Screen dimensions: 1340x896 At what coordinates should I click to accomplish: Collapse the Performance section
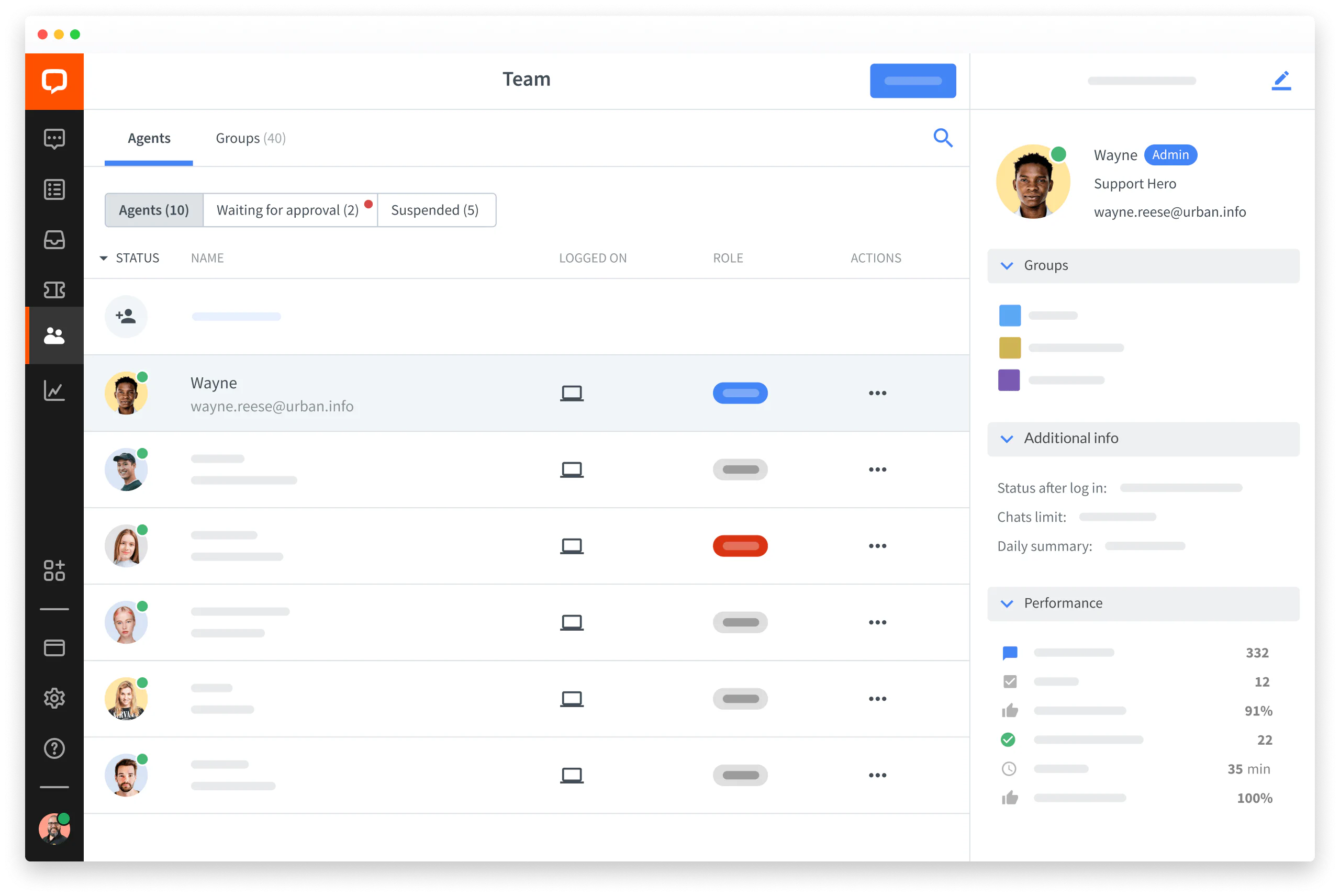[1008, 603]
